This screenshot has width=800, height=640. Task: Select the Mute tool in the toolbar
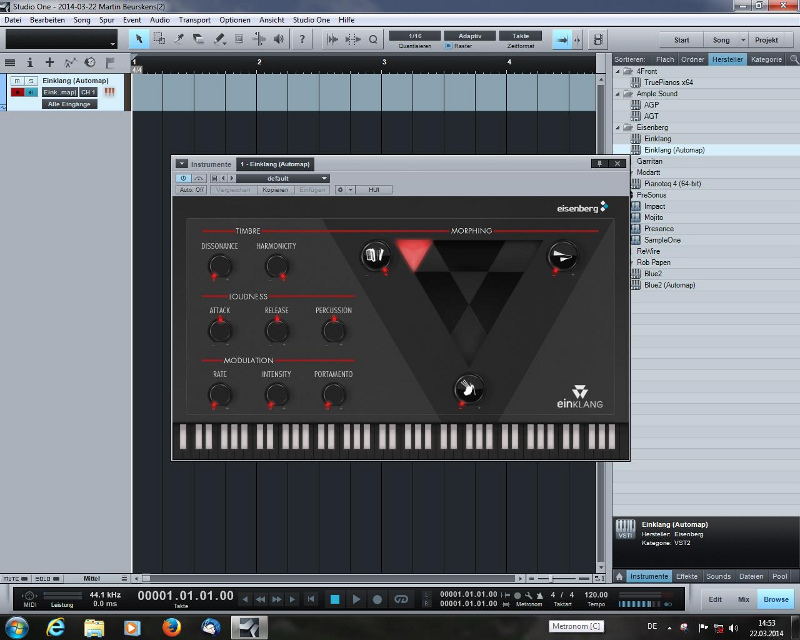coord(239,39)
